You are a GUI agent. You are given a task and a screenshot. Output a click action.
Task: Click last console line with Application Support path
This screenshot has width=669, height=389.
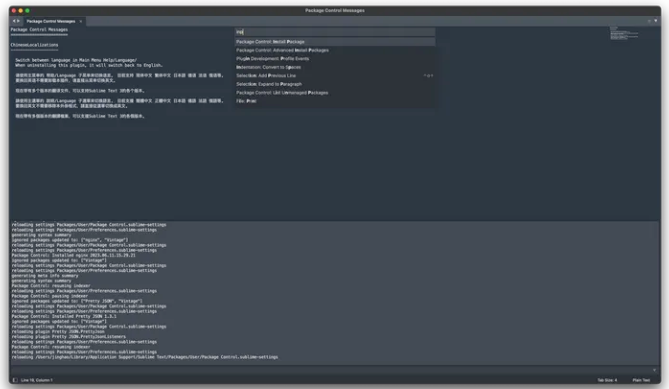coord(145,357)
